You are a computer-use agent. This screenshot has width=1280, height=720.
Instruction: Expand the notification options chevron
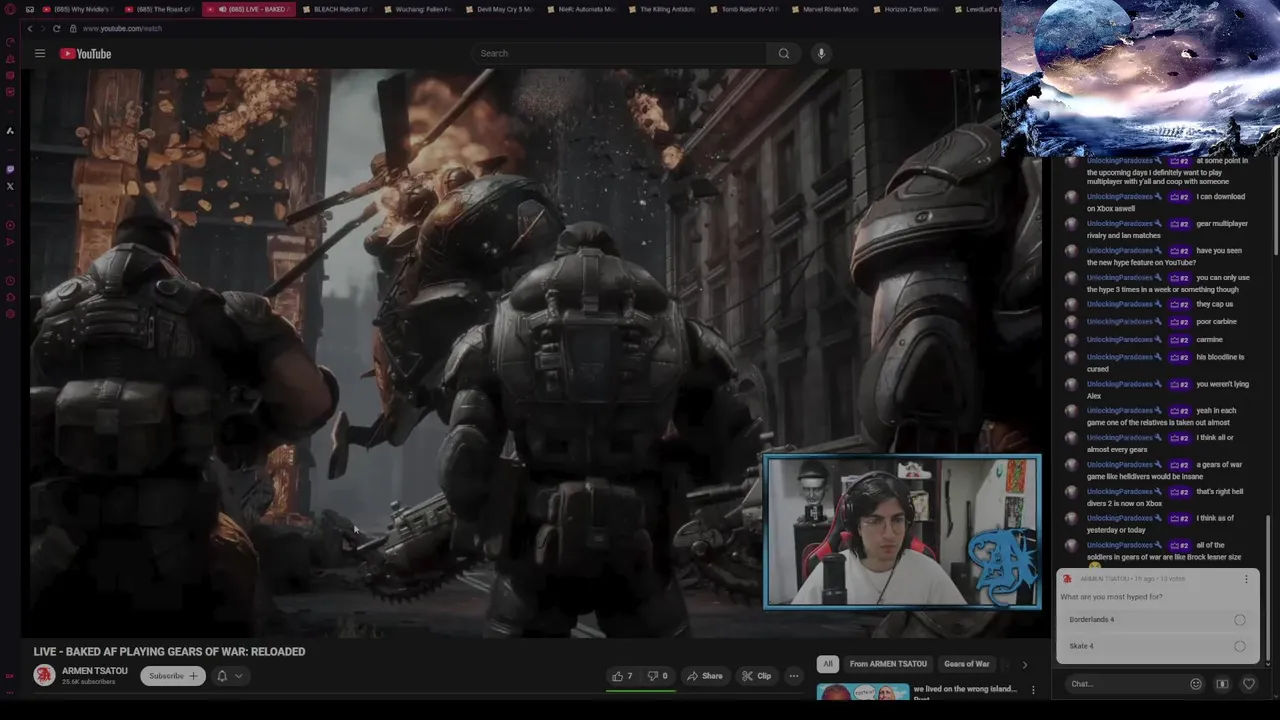[x=238, y=676]
